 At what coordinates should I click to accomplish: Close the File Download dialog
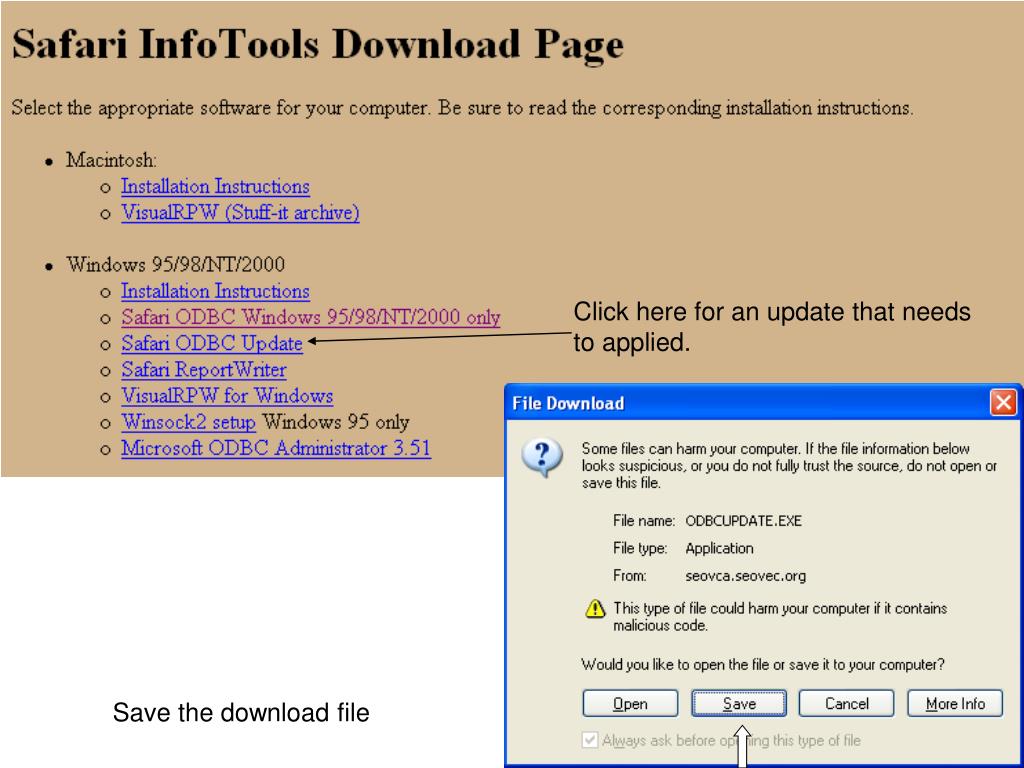[x=1002, y=402]
